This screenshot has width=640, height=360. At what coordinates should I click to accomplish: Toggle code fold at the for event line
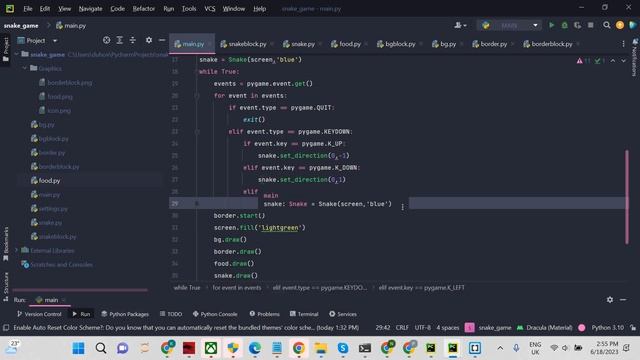[197, 96]
